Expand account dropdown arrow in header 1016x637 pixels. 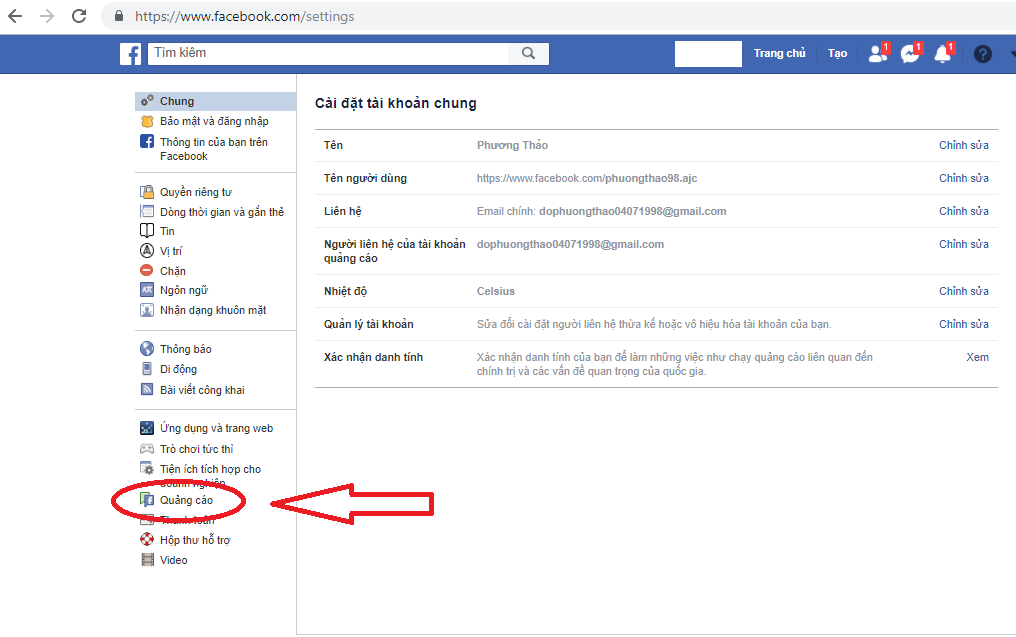point(1013,54)
